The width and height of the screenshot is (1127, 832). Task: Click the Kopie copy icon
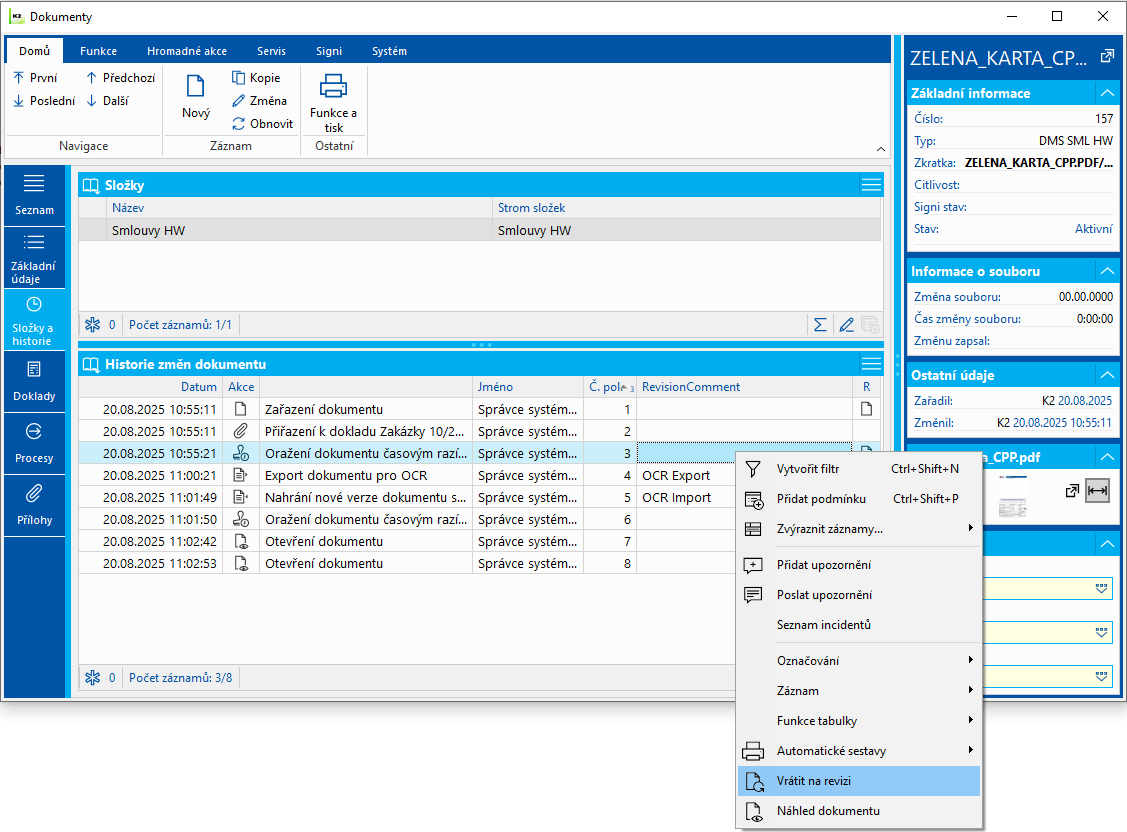coord(256,78)
